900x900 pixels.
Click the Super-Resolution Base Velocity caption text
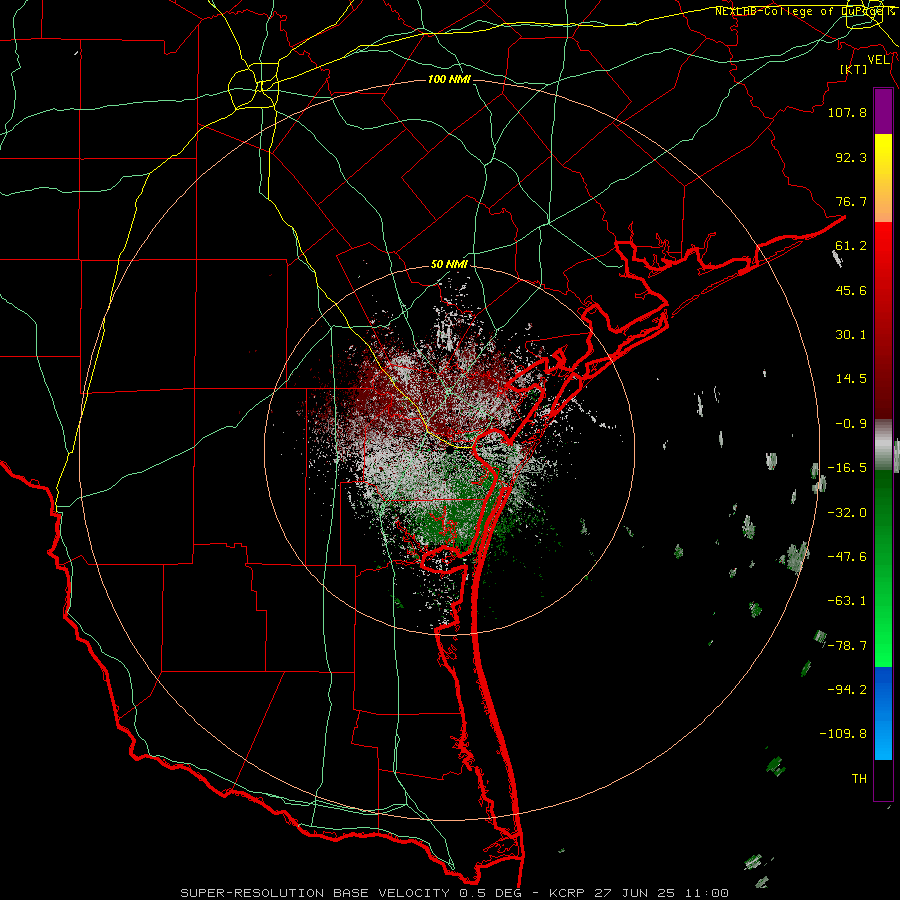(x=454, y=893)
